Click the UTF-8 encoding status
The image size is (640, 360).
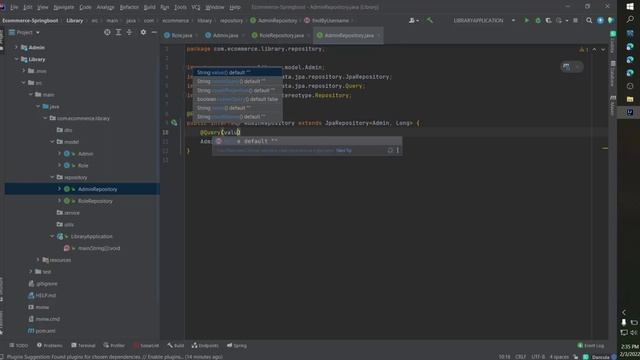click(538, 357)
